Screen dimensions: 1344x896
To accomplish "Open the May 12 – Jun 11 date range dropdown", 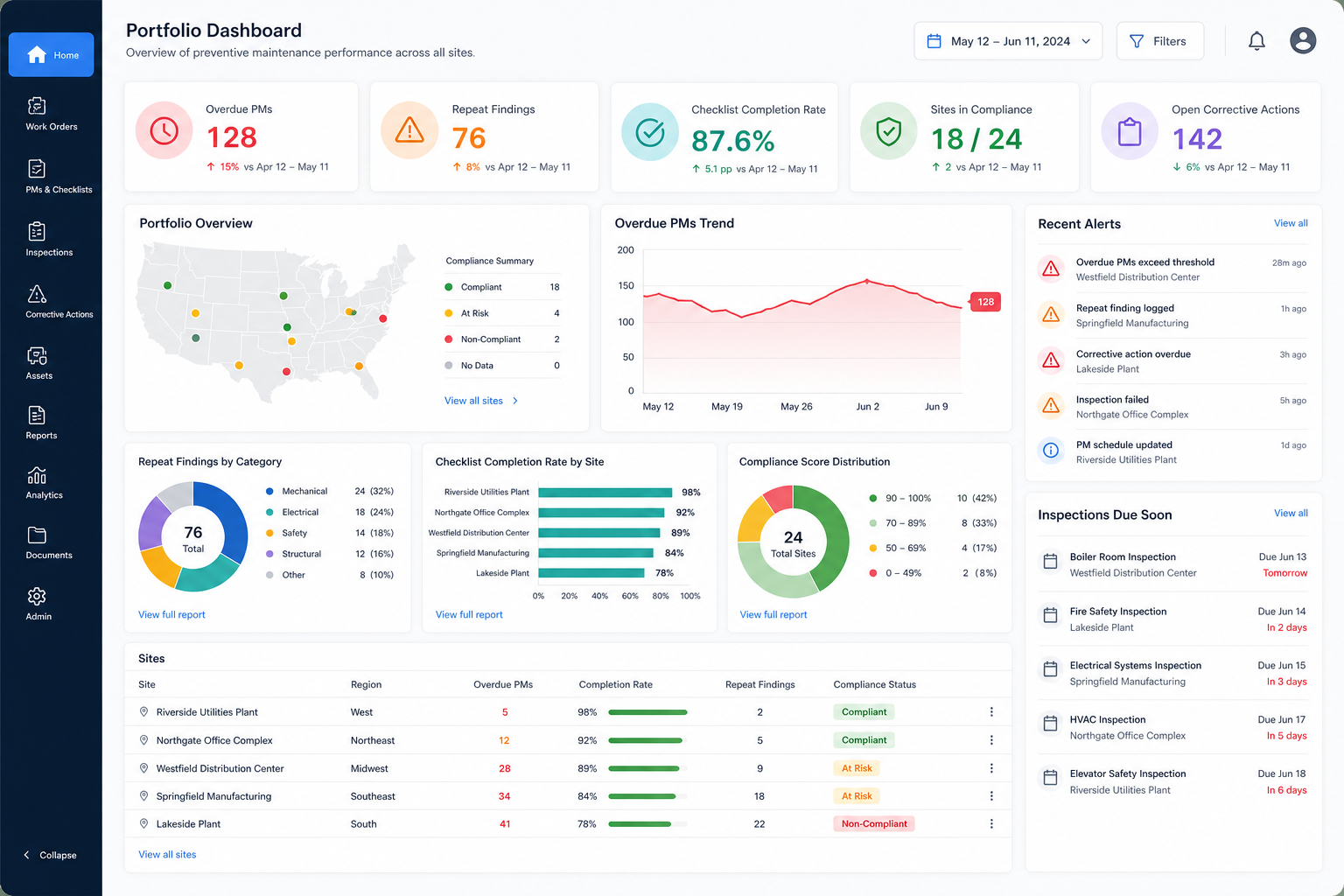I will tap(1008, 41).
